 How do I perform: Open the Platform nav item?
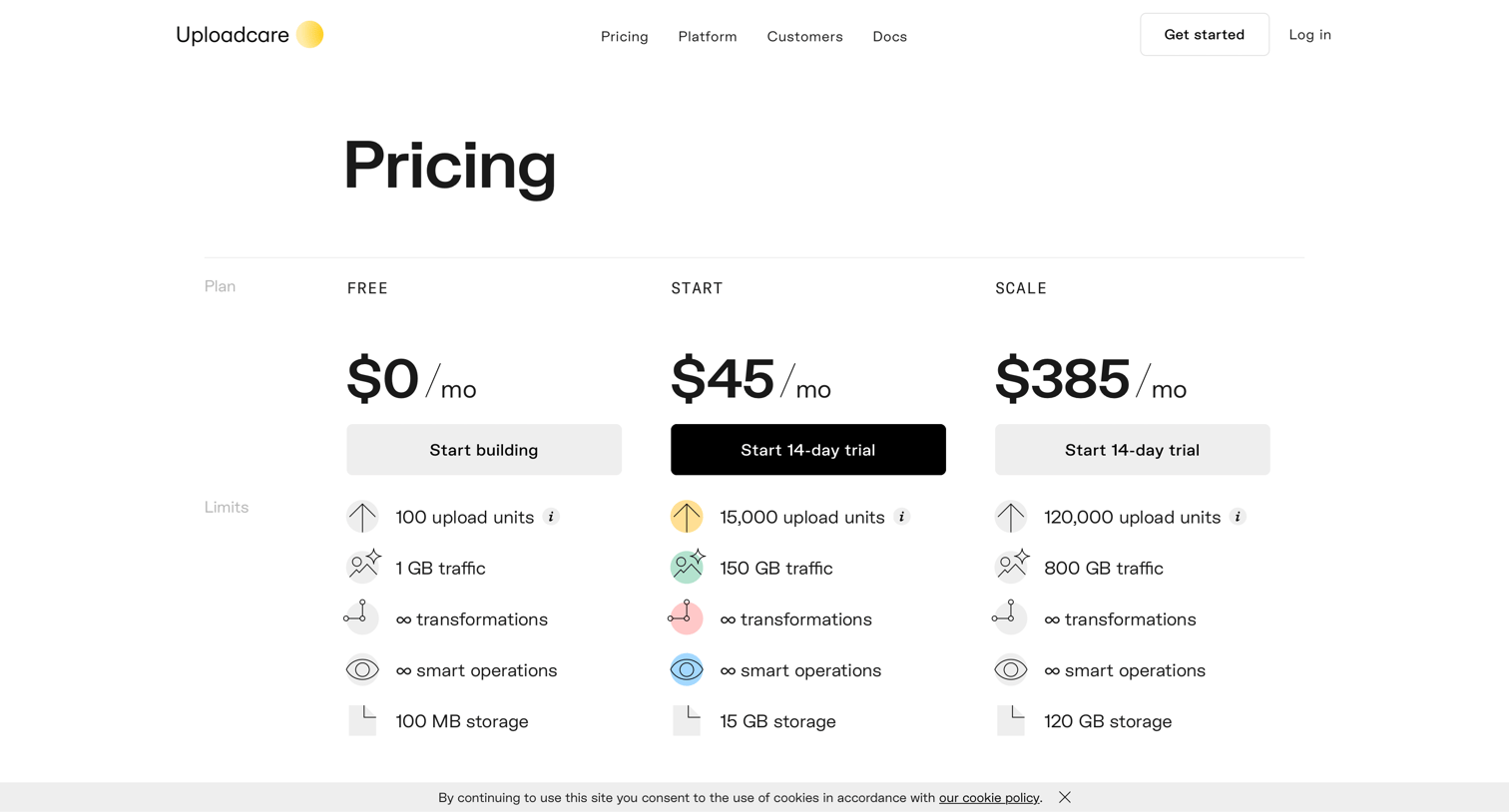click(x=708, y=36)
